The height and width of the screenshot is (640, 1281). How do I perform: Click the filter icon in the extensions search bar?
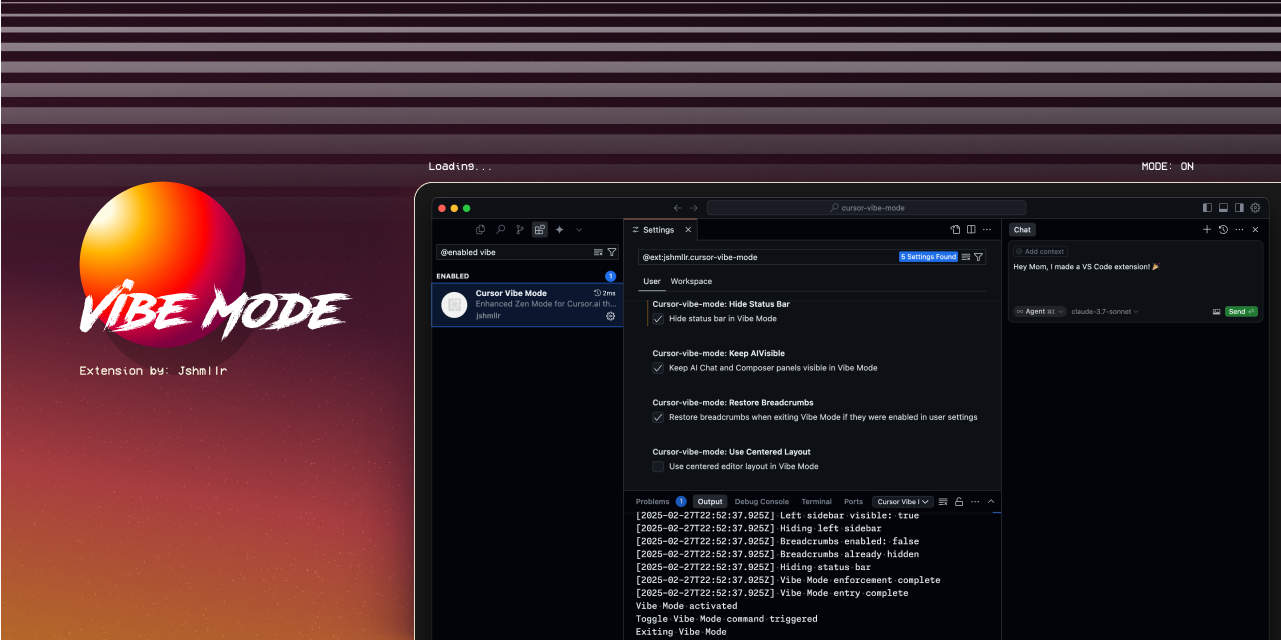coord(612,252)
